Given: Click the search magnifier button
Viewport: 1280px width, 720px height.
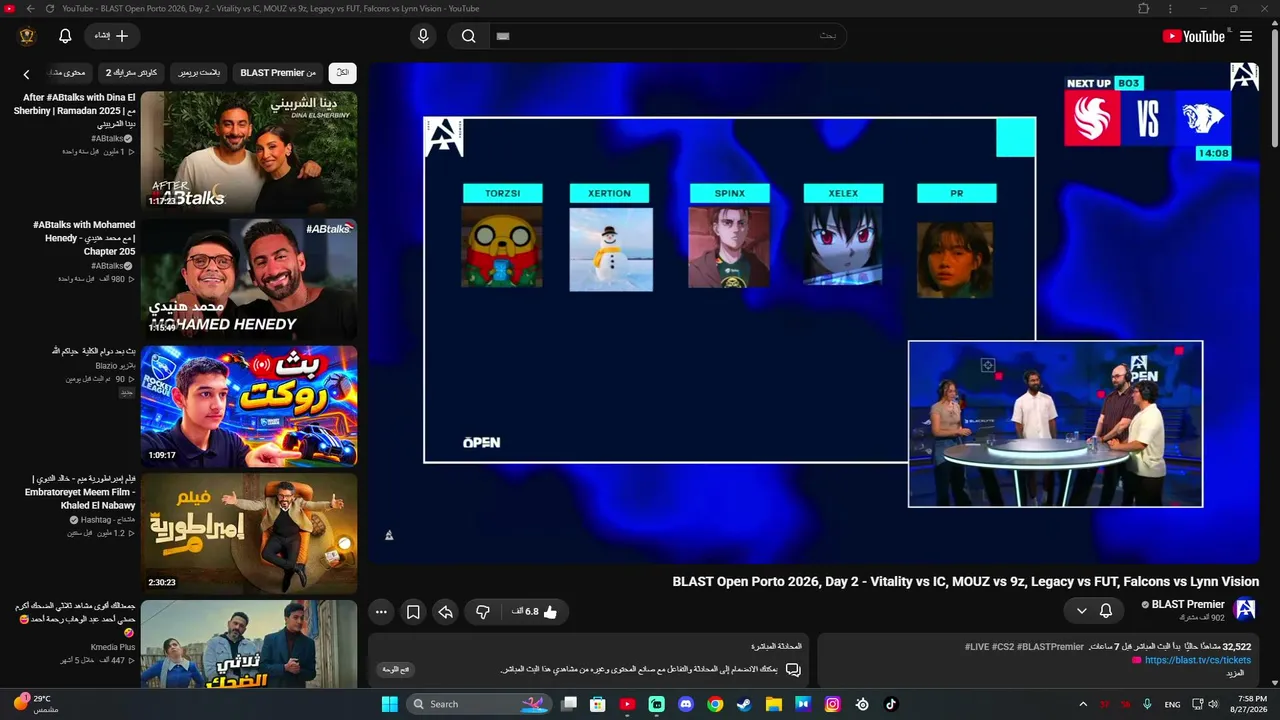Looking at the screenshot, I should coord(468,36).
